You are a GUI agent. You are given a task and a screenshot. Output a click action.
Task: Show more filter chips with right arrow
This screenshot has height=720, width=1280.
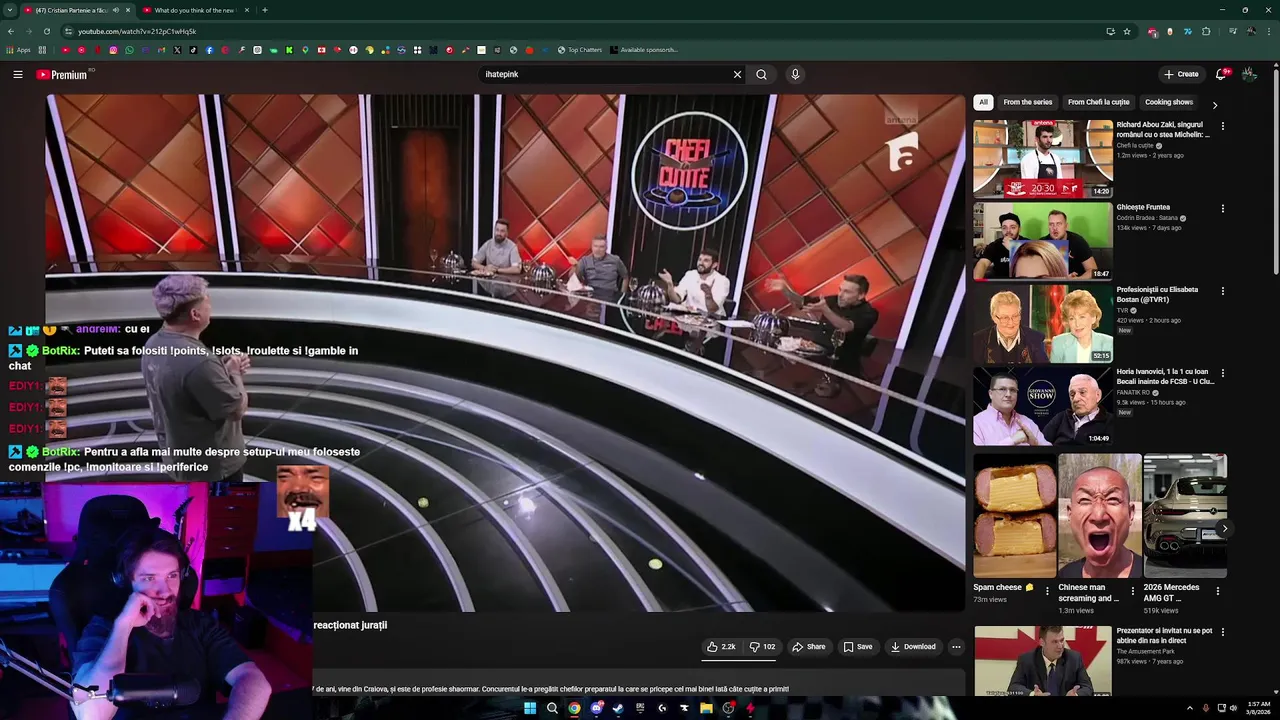click(1215, 104)
